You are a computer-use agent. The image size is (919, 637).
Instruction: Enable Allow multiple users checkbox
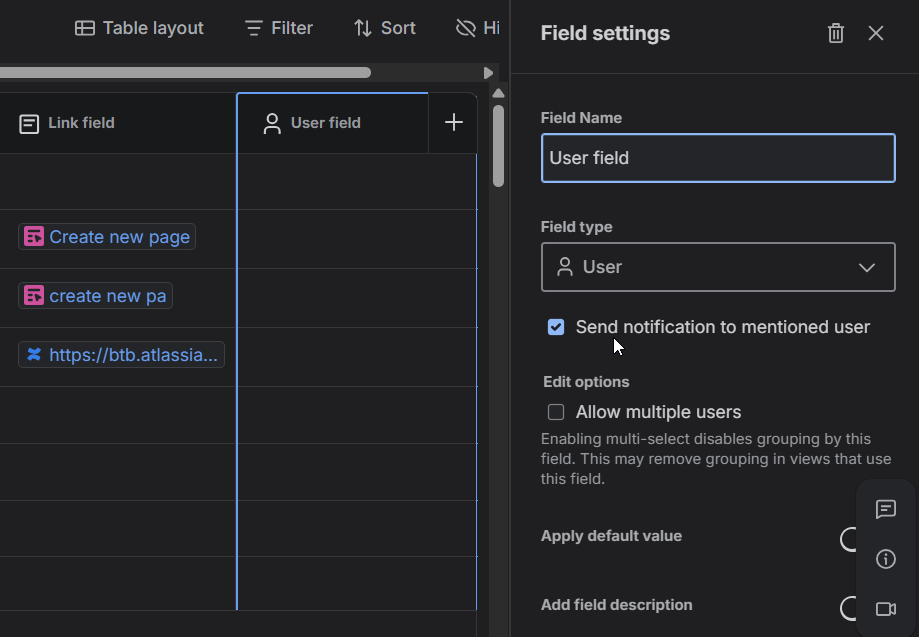click(556, 412)
